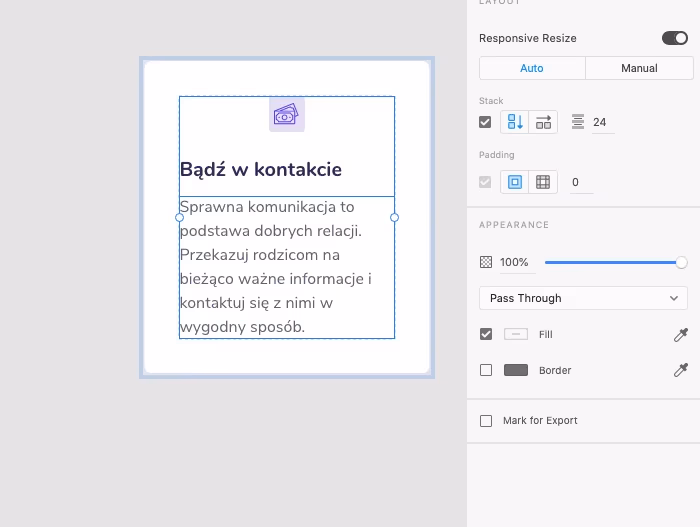Viewport: 700px width, 527px height.
Task: Edit the padding value 0
Action: (581, 182)
